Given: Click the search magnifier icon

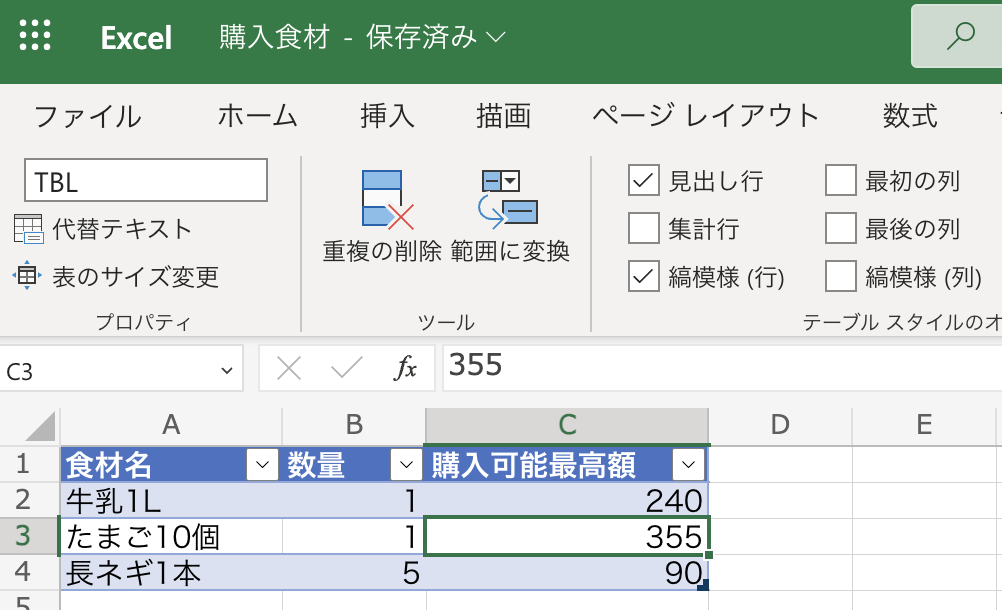Looking at the screenshot, I should [x=960, y=36].
